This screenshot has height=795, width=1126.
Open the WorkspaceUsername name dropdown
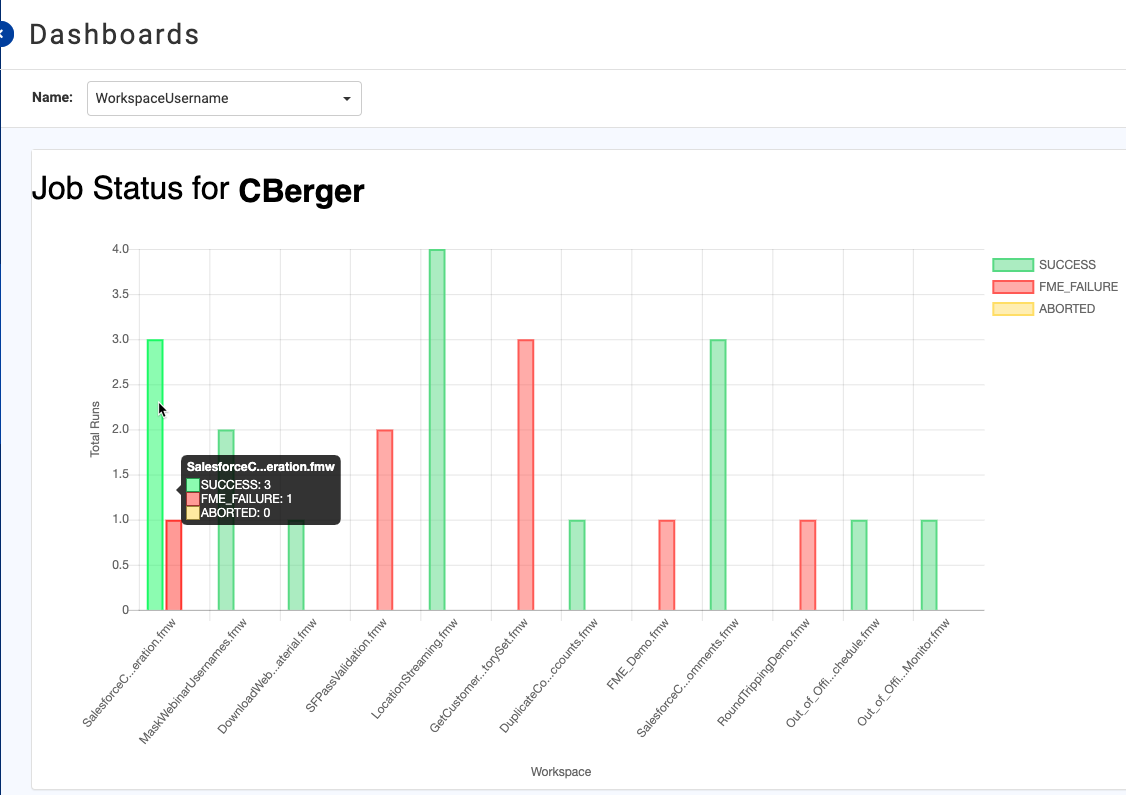(224, 98)
